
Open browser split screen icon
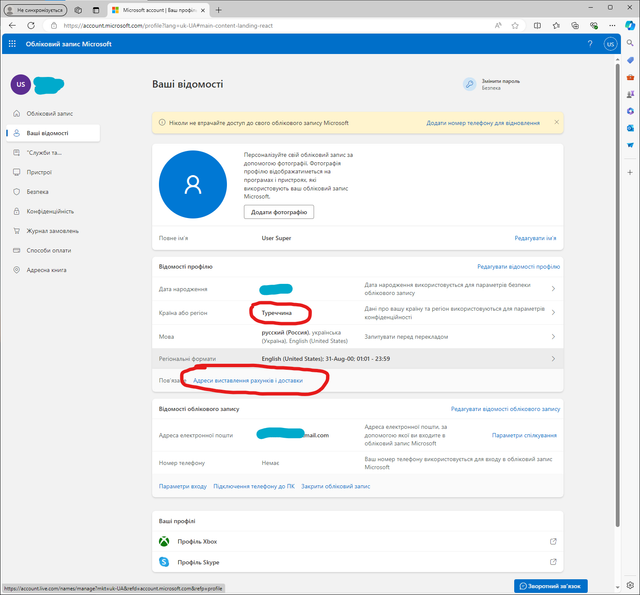click(537, 25)
